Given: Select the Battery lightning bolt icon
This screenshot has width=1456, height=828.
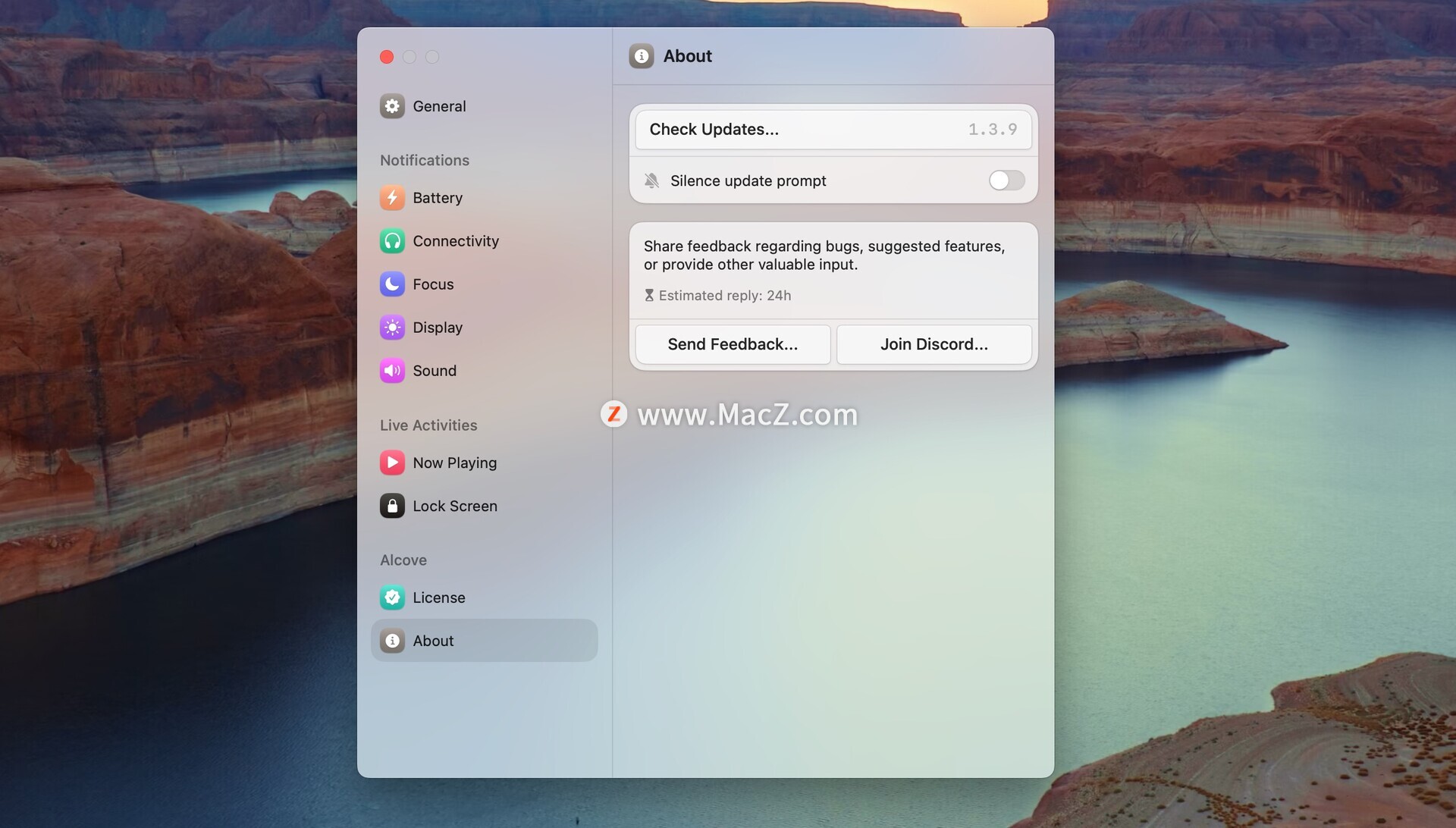Looking at the screenshot, I should [392, 198].
